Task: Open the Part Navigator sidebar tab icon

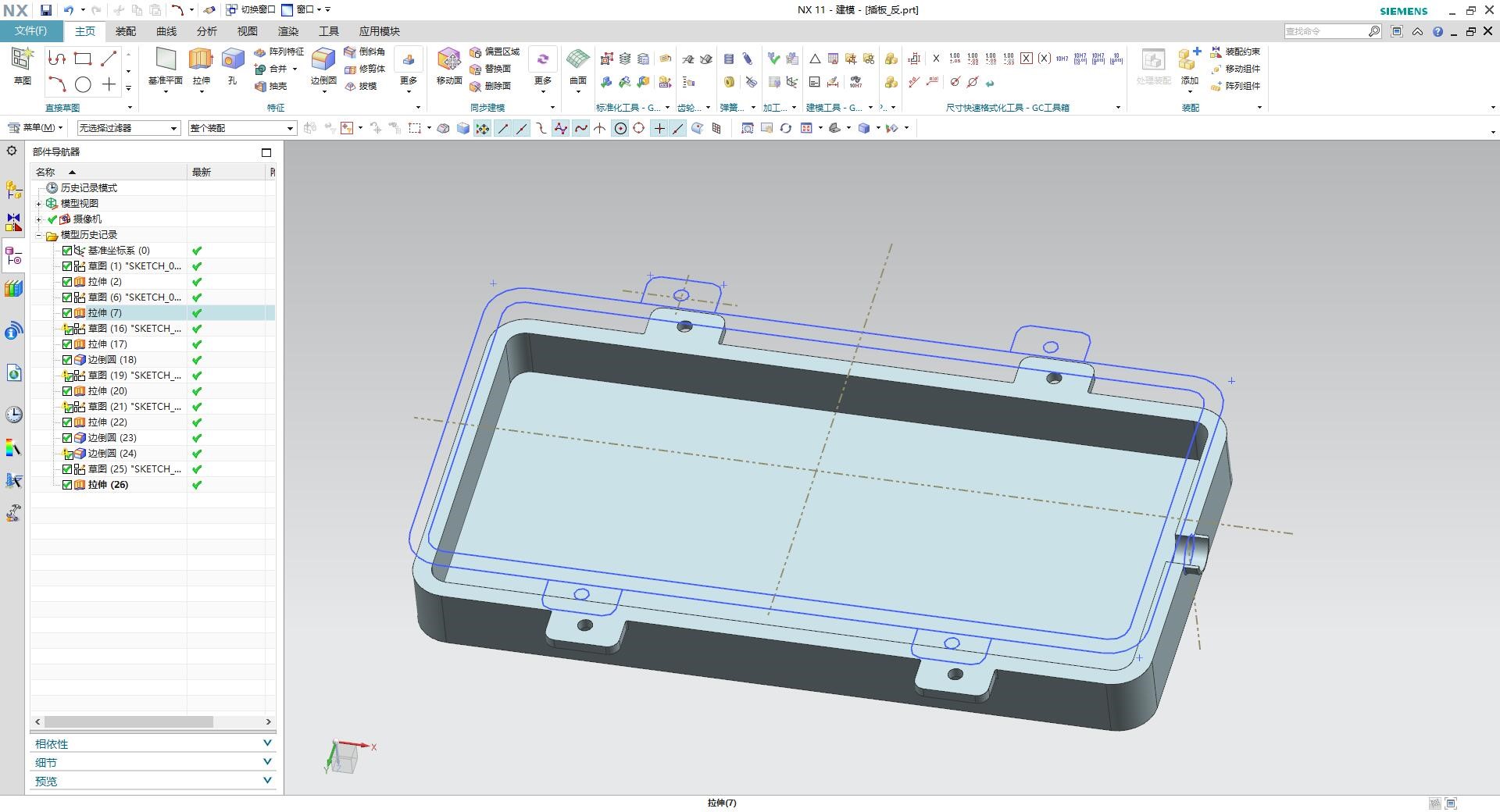Action: tap(13, 256)
